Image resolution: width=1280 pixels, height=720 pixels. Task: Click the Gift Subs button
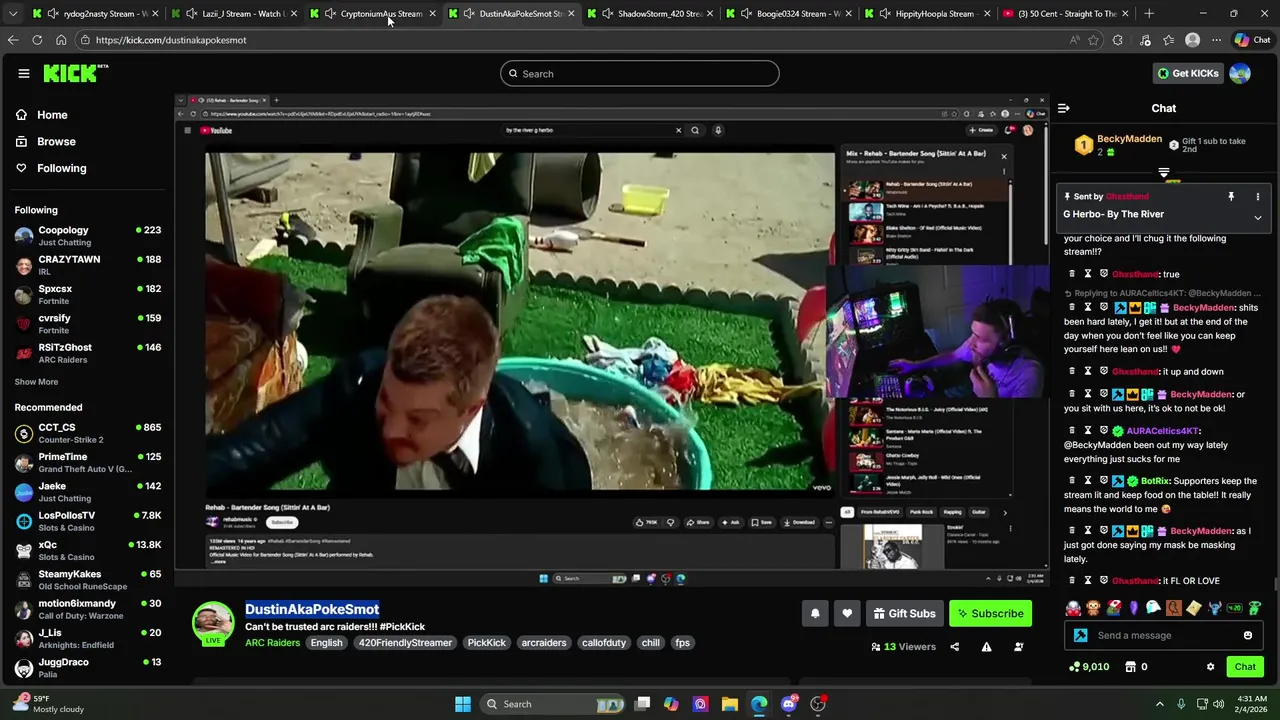tap(904, 613)
